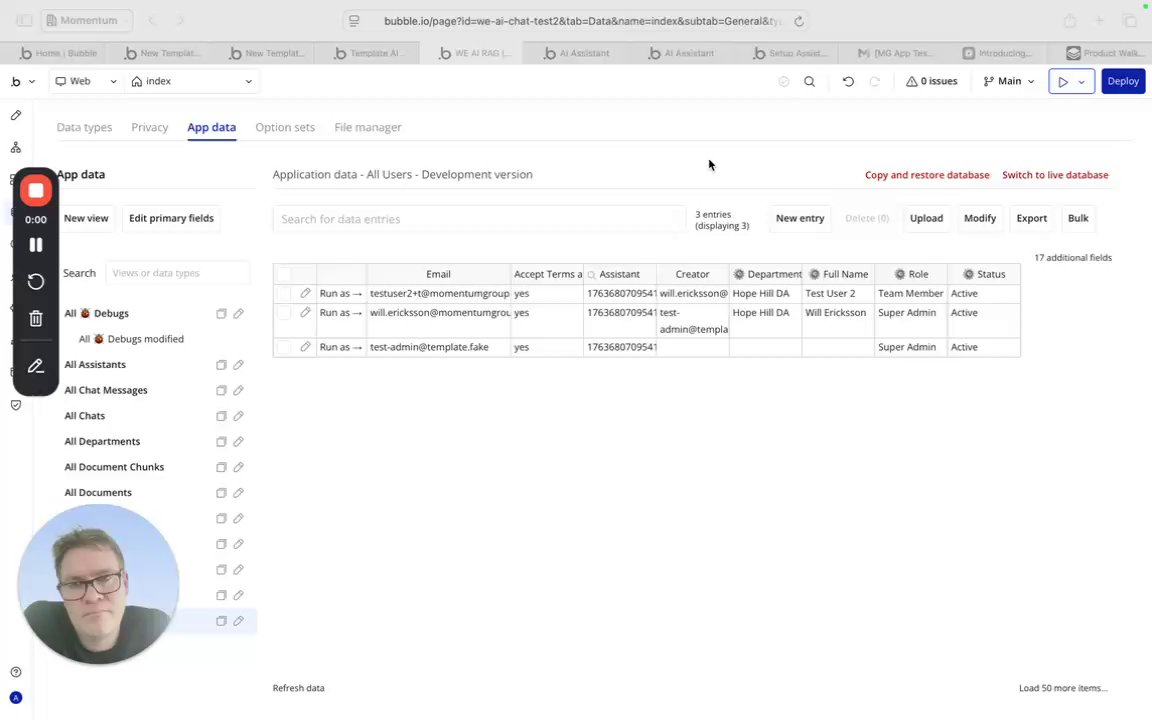Open the index page selector dropdown
Image resolution: width=1152 pixels, height=720 pixels.
pos(191,82)
